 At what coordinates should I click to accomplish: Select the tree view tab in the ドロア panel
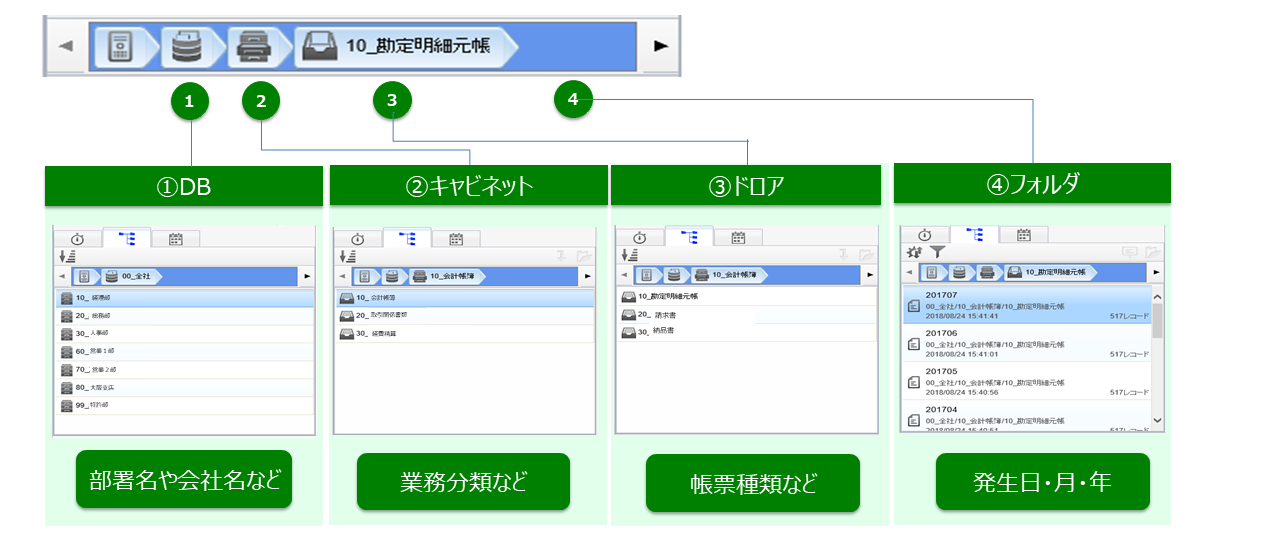[x=689, y=237]
